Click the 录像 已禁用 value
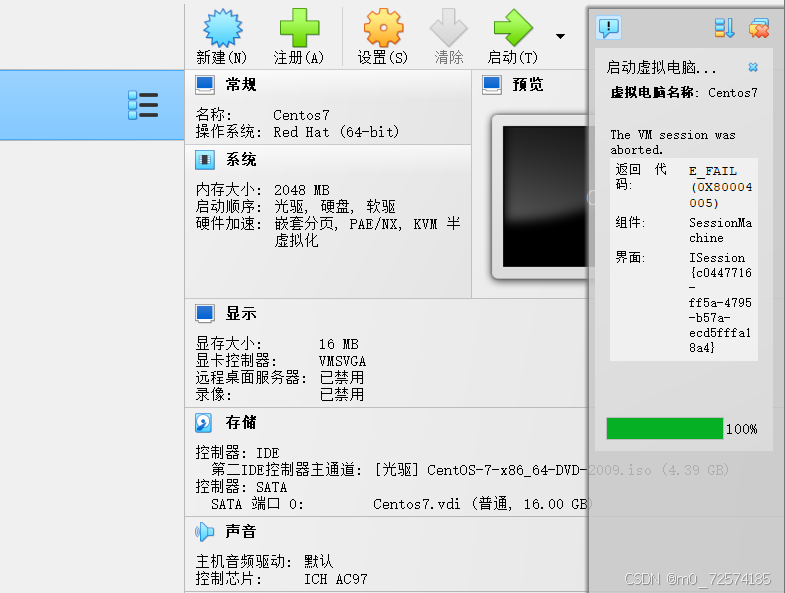The image size is (785, 593). point(342,395)
